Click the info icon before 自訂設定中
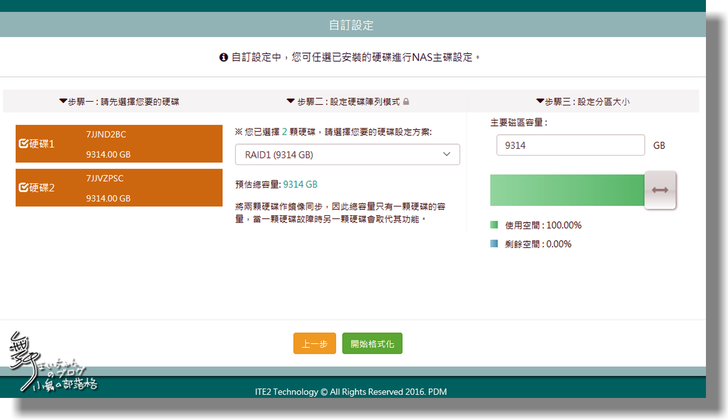 pos(222,58)
